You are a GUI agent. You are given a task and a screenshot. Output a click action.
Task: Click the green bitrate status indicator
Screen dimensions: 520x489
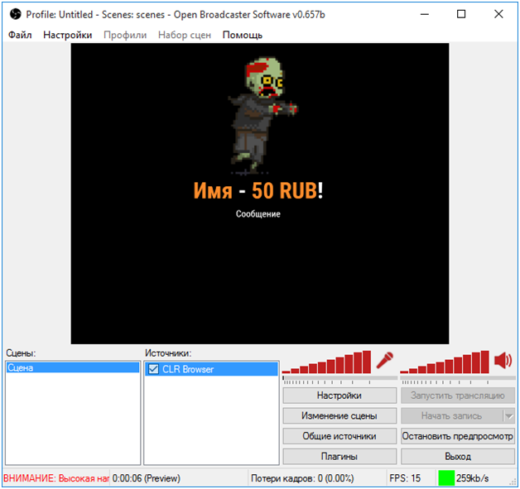tap(446, 478)
